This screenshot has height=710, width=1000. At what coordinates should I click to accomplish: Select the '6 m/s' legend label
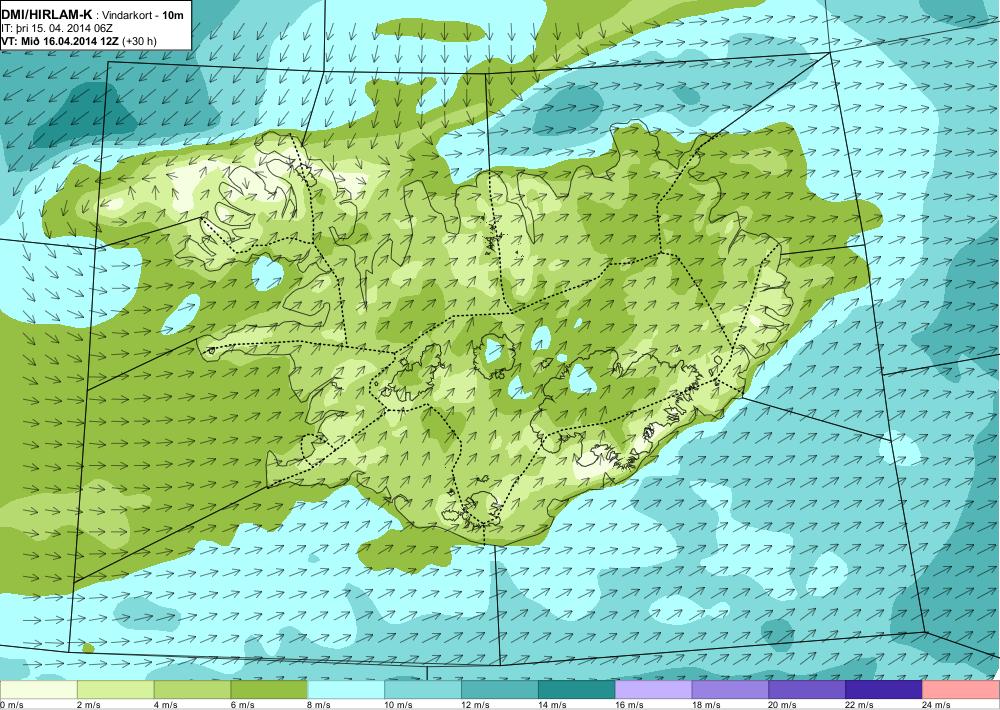click(243, 704)
